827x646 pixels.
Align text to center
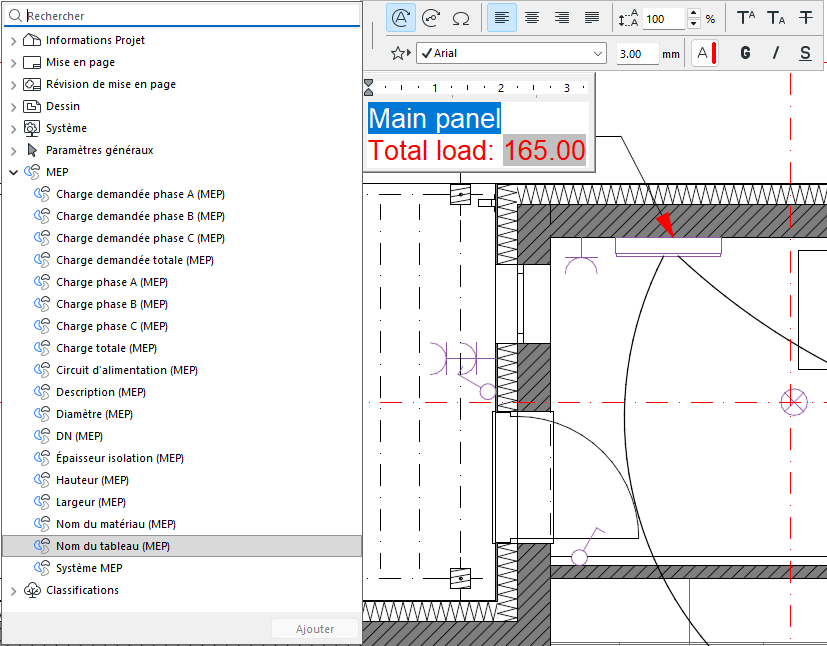[532, 18]
